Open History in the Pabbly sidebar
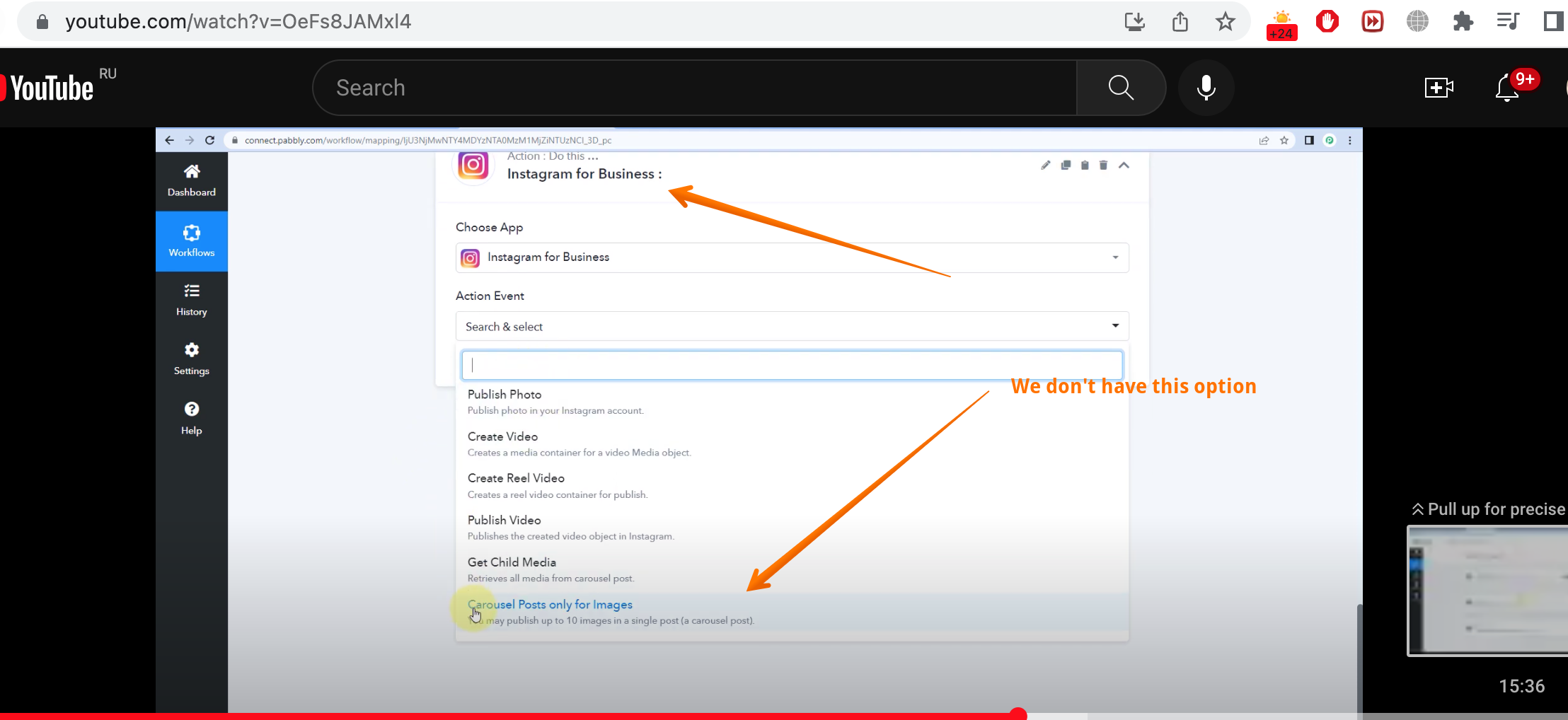1568x720 pixels. coord(192,300)
